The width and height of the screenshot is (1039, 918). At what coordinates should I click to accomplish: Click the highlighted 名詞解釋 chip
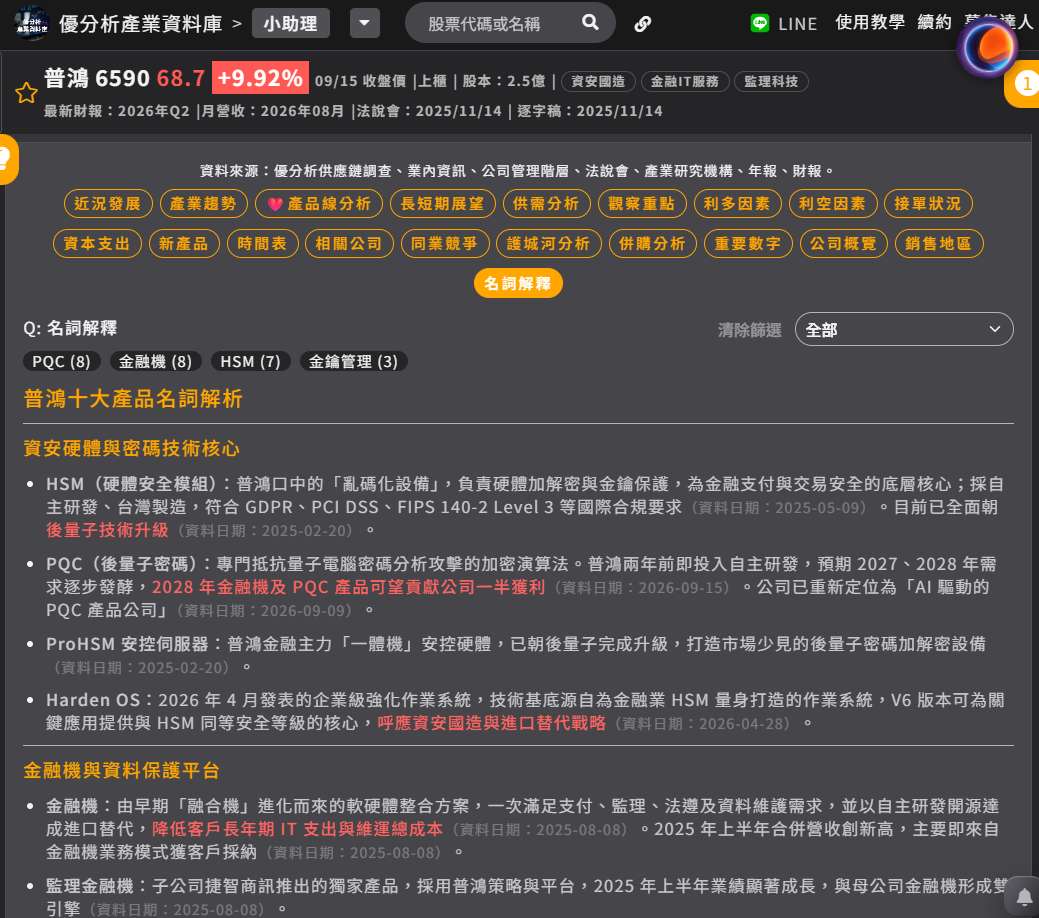click(518, 283)
